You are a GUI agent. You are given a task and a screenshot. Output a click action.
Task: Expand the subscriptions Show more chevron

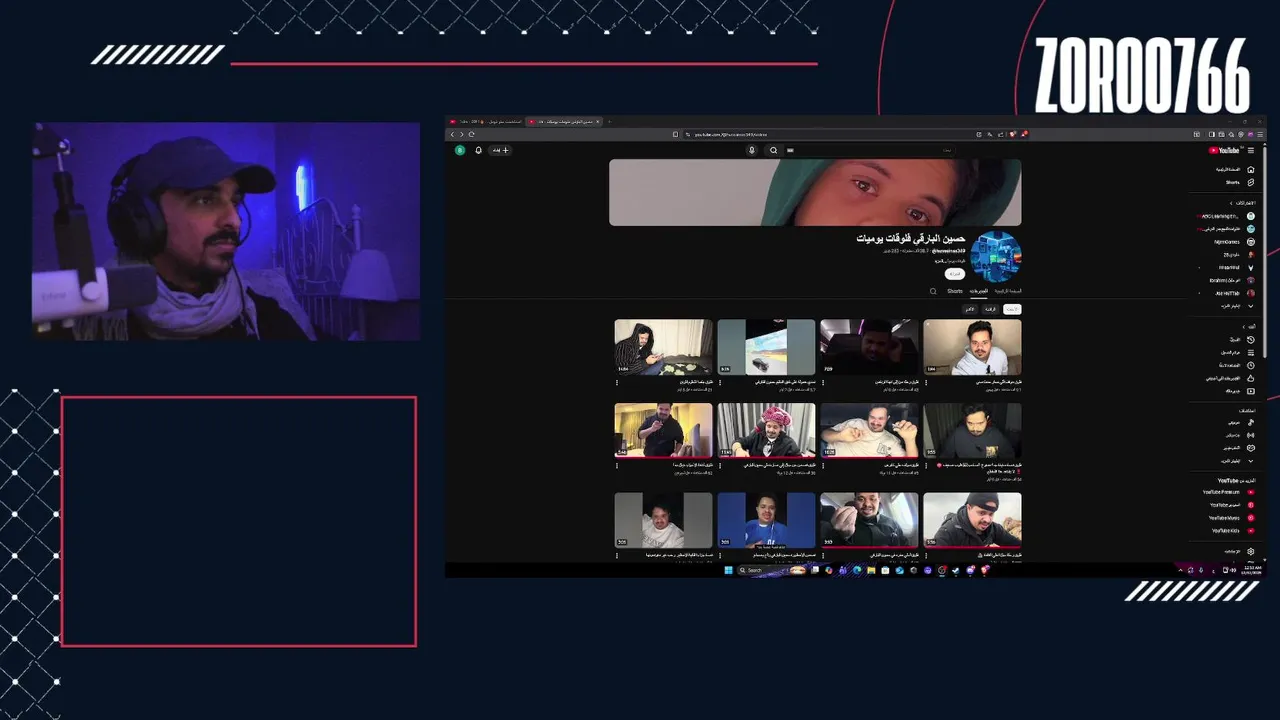(1251, 306)
